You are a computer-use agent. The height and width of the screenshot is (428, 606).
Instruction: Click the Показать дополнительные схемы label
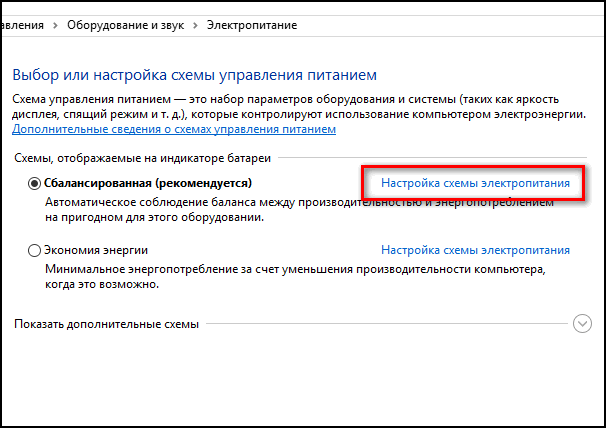(107, 324)
